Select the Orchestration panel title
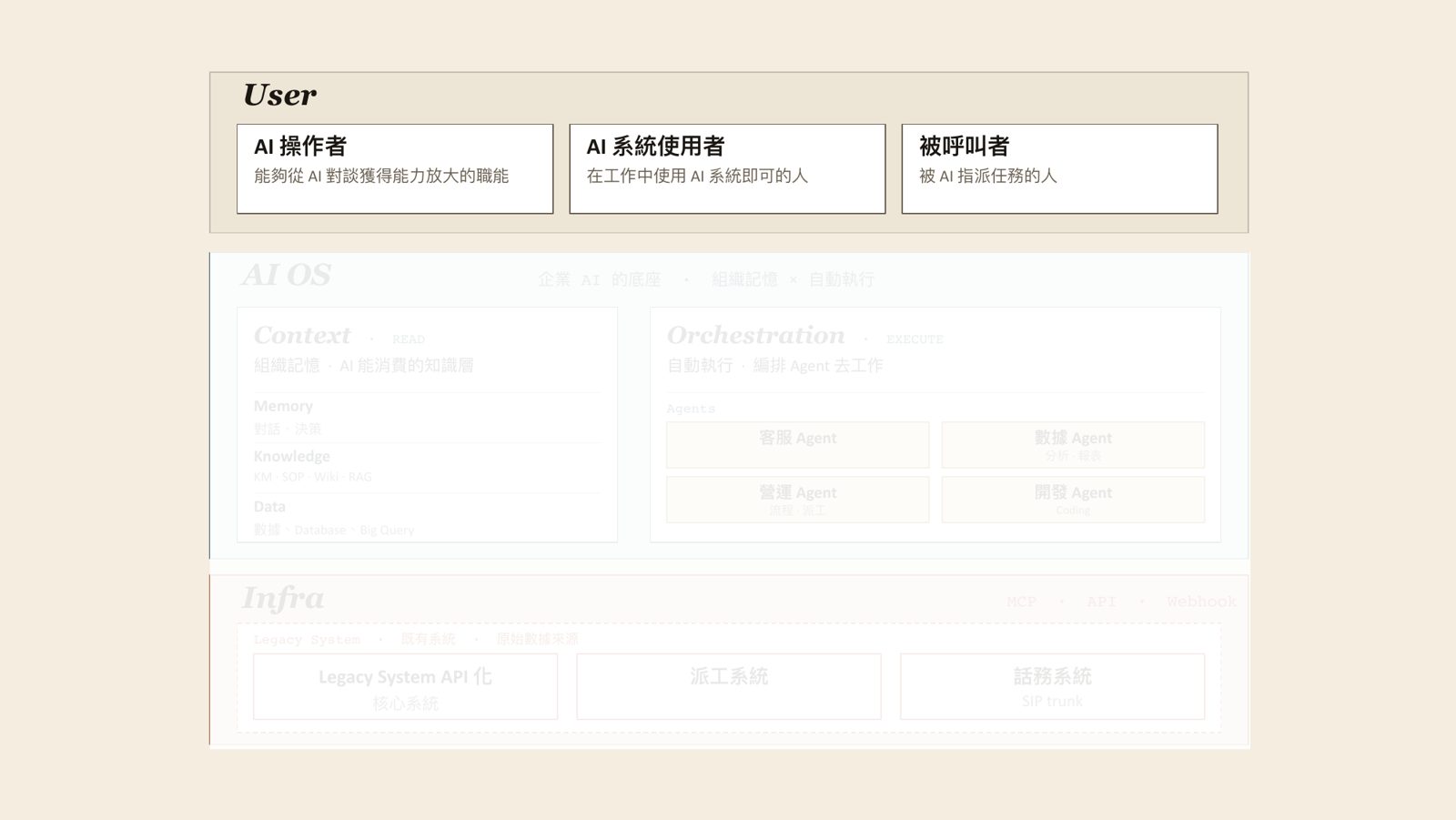The image size is (1456, 820). [755, 335]
